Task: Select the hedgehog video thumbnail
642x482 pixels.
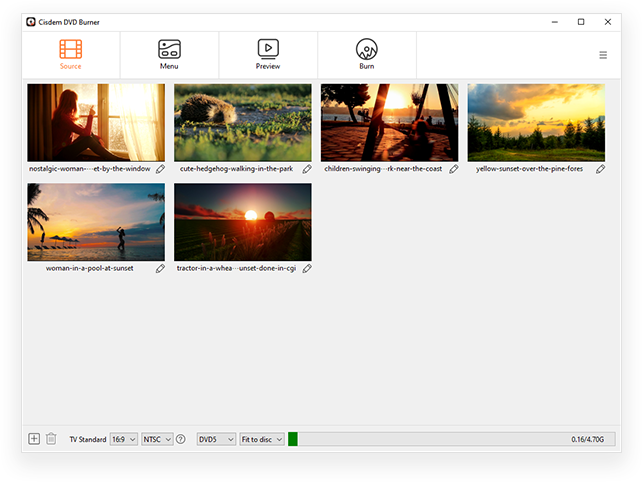Action: [243, 122]
